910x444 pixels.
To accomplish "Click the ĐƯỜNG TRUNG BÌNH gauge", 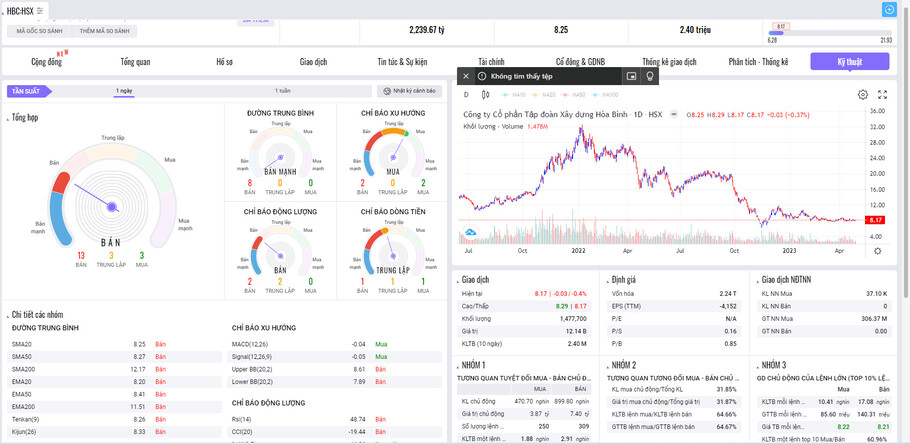I will point(280,152).
